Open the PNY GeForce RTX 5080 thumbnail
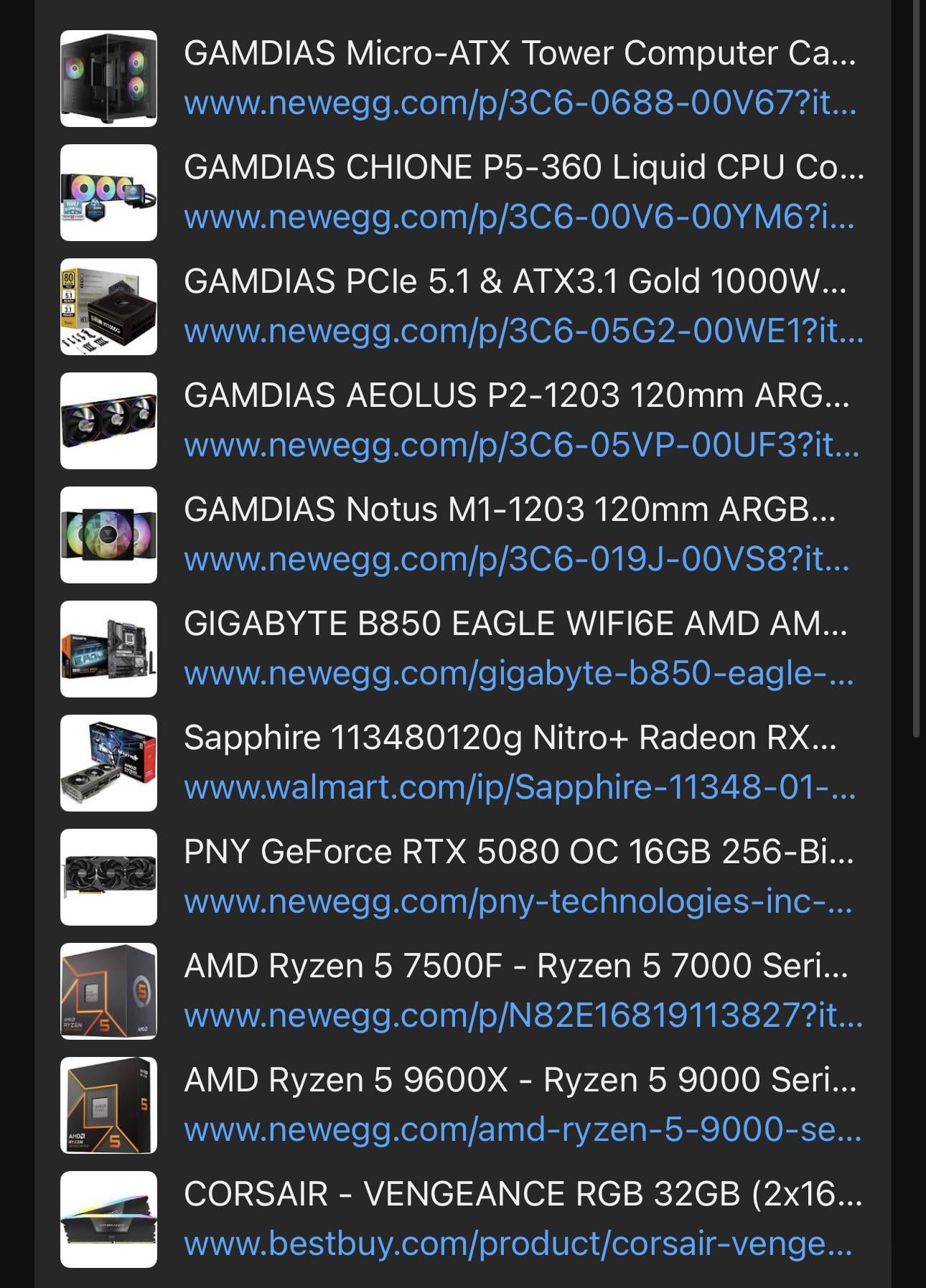The width and height of the screenshot is (926, 1288). tap(108, 877)
